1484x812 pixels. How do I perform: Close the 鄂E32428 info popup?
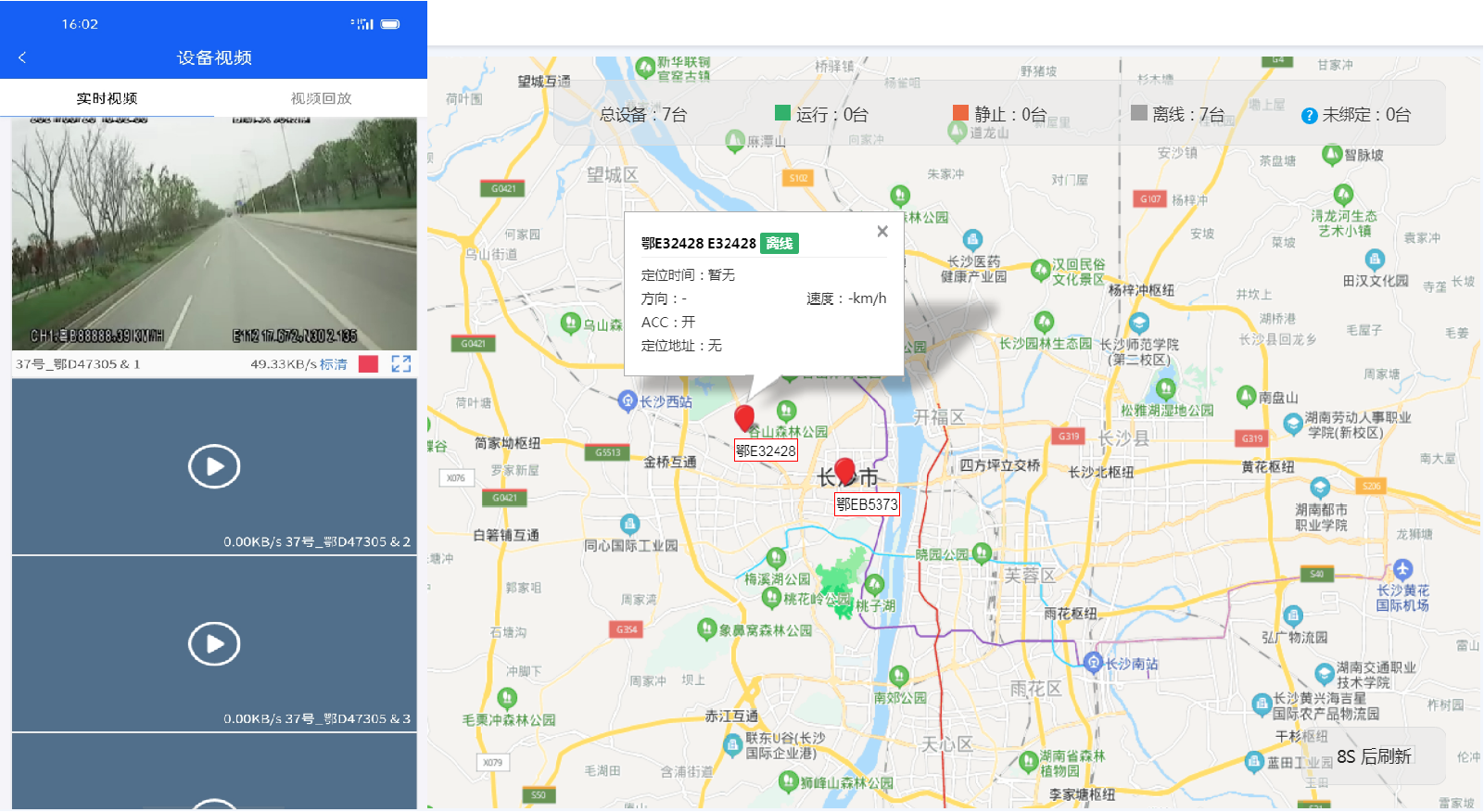click(x=882, y=232)
